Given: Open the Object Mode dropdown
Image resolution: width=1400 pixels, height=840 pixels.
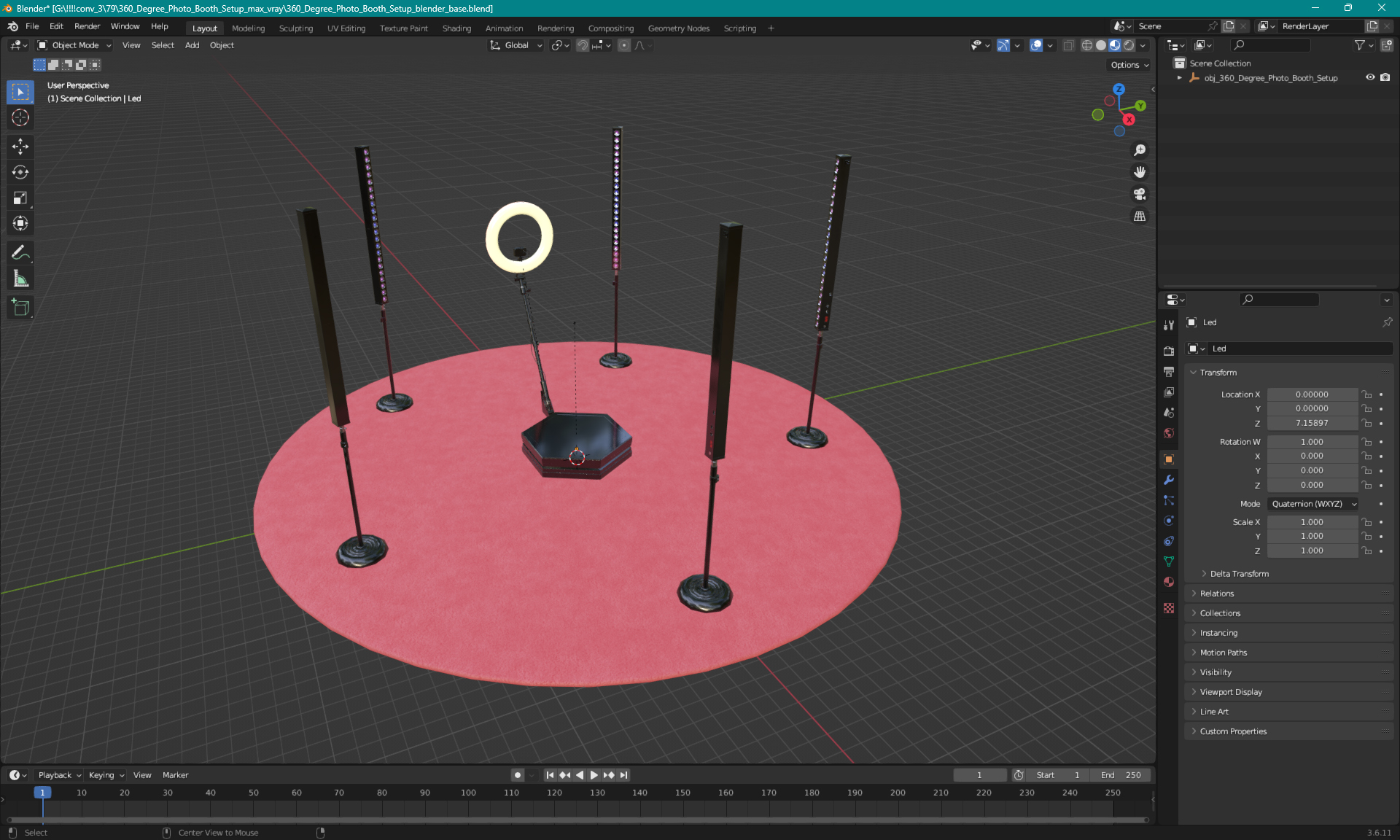Looking at the screenshot, I should coord(74,45).
